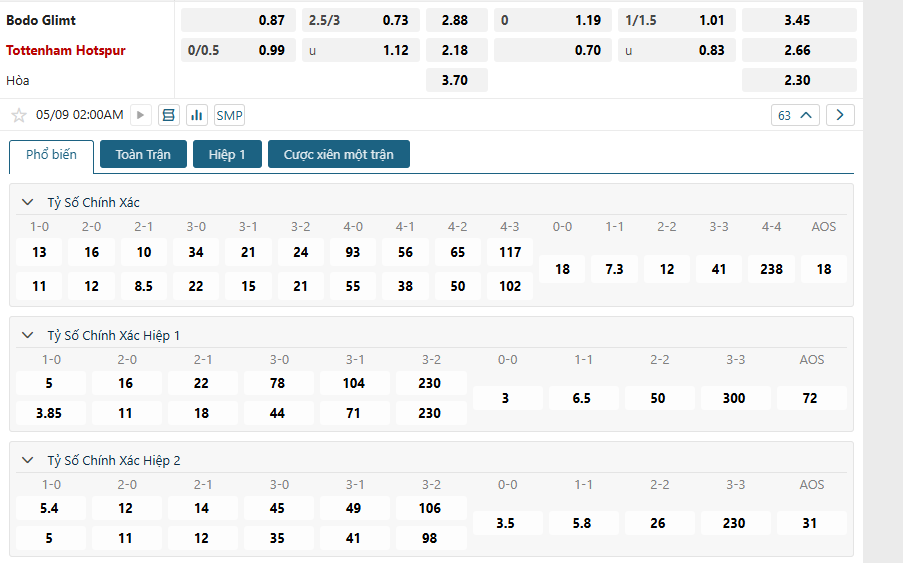Select the Phổ biến tab

coord(51,155)
